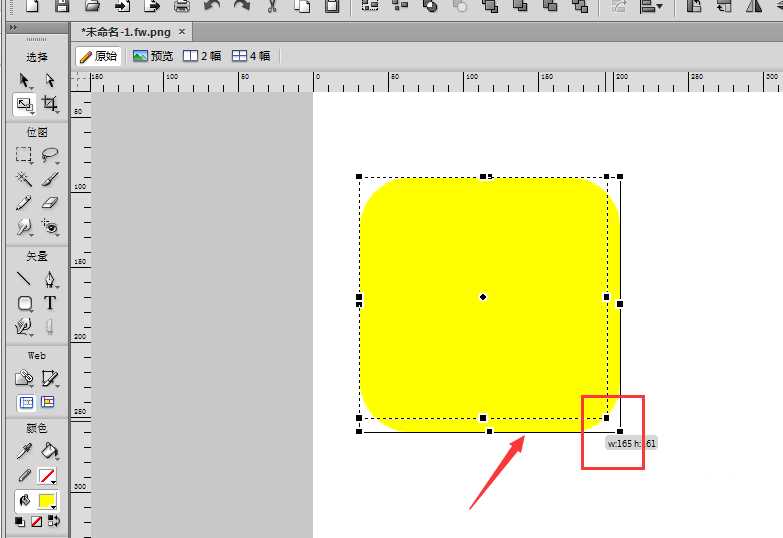Select the Subselection tool
Viewport: 783px width, 538px height.
click(49, 80)
